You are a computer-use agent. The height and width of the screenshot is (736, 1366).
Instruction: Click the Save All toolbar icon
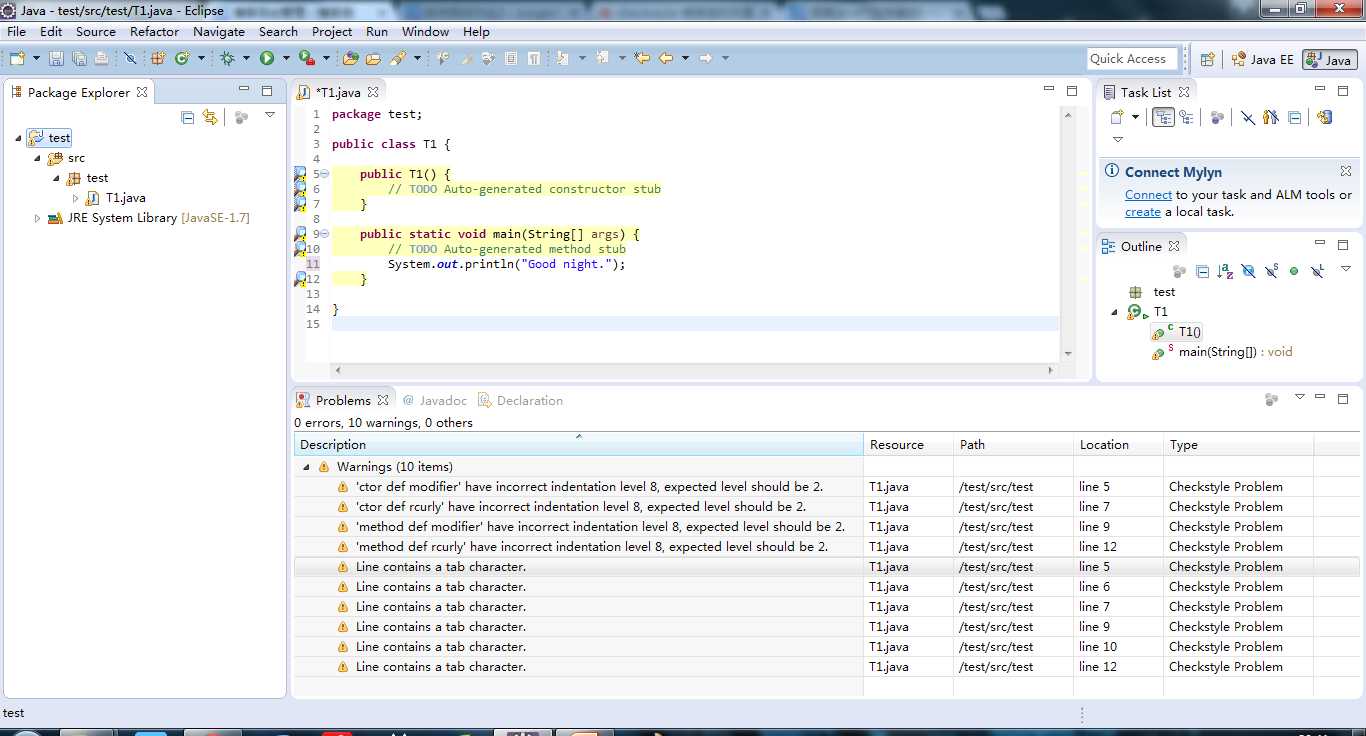(79, 59)
